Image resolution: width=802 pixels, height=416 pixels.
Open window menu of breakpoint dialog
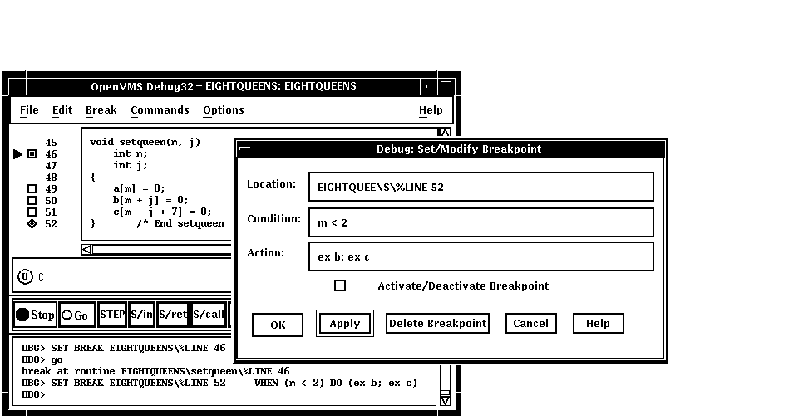pyautogui.click(x=246, y=149)
